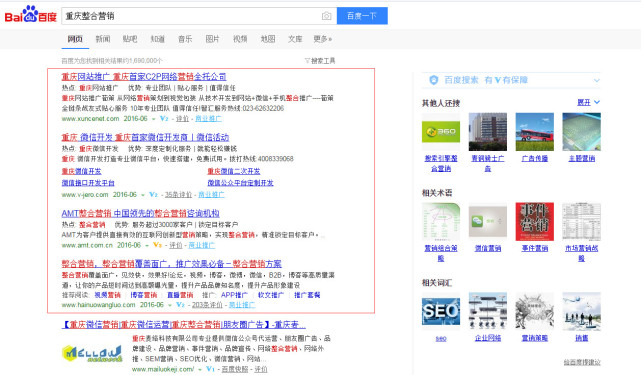Open the 企业网络 thumbnail
Image resolution: width=641 pixels, height=375 pixels.
488,311
